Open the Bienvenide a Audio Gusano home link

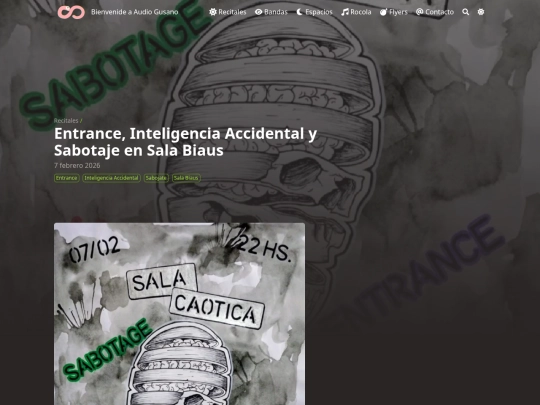click(x=135, y=12)
